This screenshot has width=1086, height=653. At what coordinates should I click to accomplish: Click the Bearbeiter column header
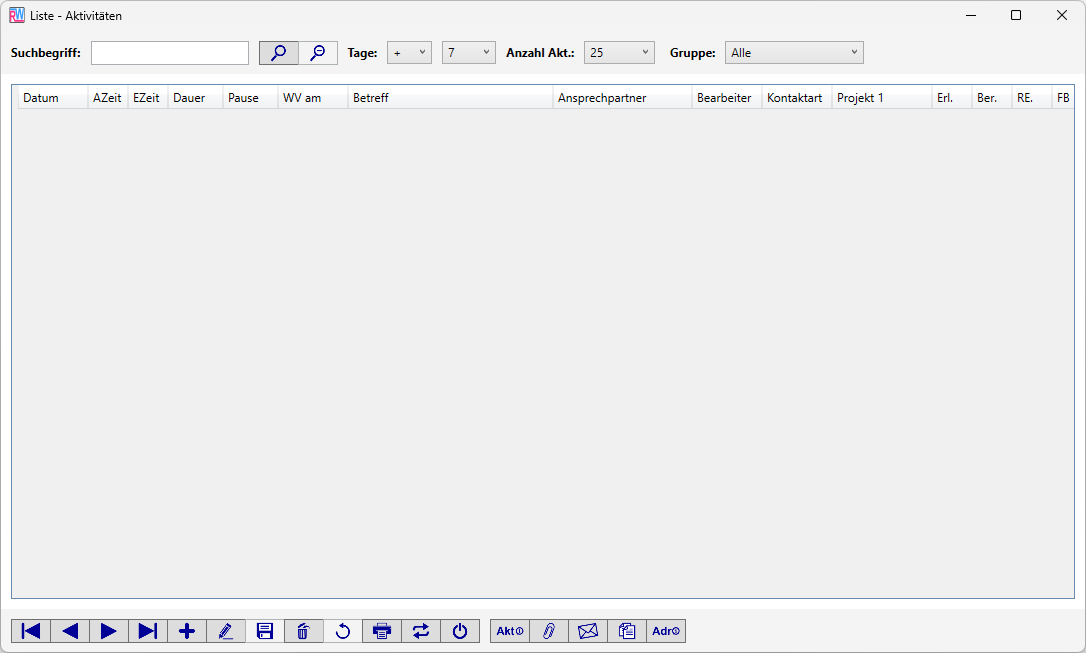727,98
